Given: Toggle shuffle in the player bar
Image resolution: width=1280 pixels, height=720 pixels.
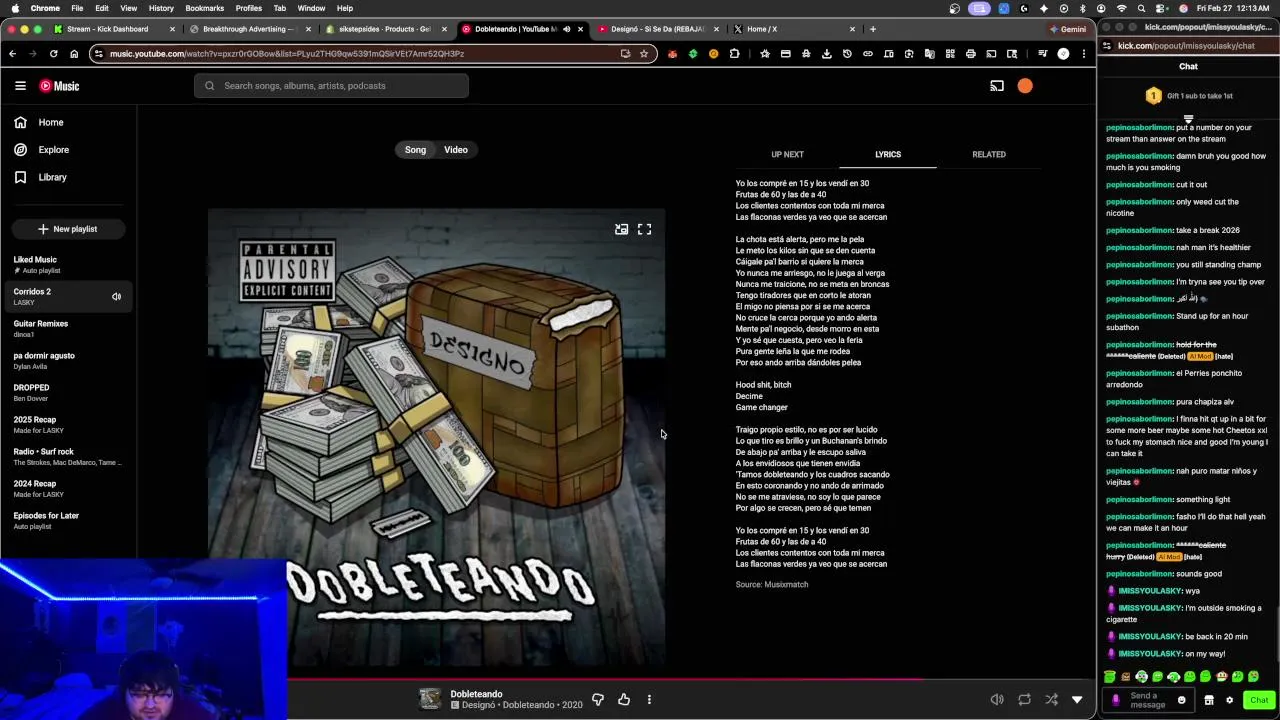Looking at the screenshot, I should point(1051,699).
